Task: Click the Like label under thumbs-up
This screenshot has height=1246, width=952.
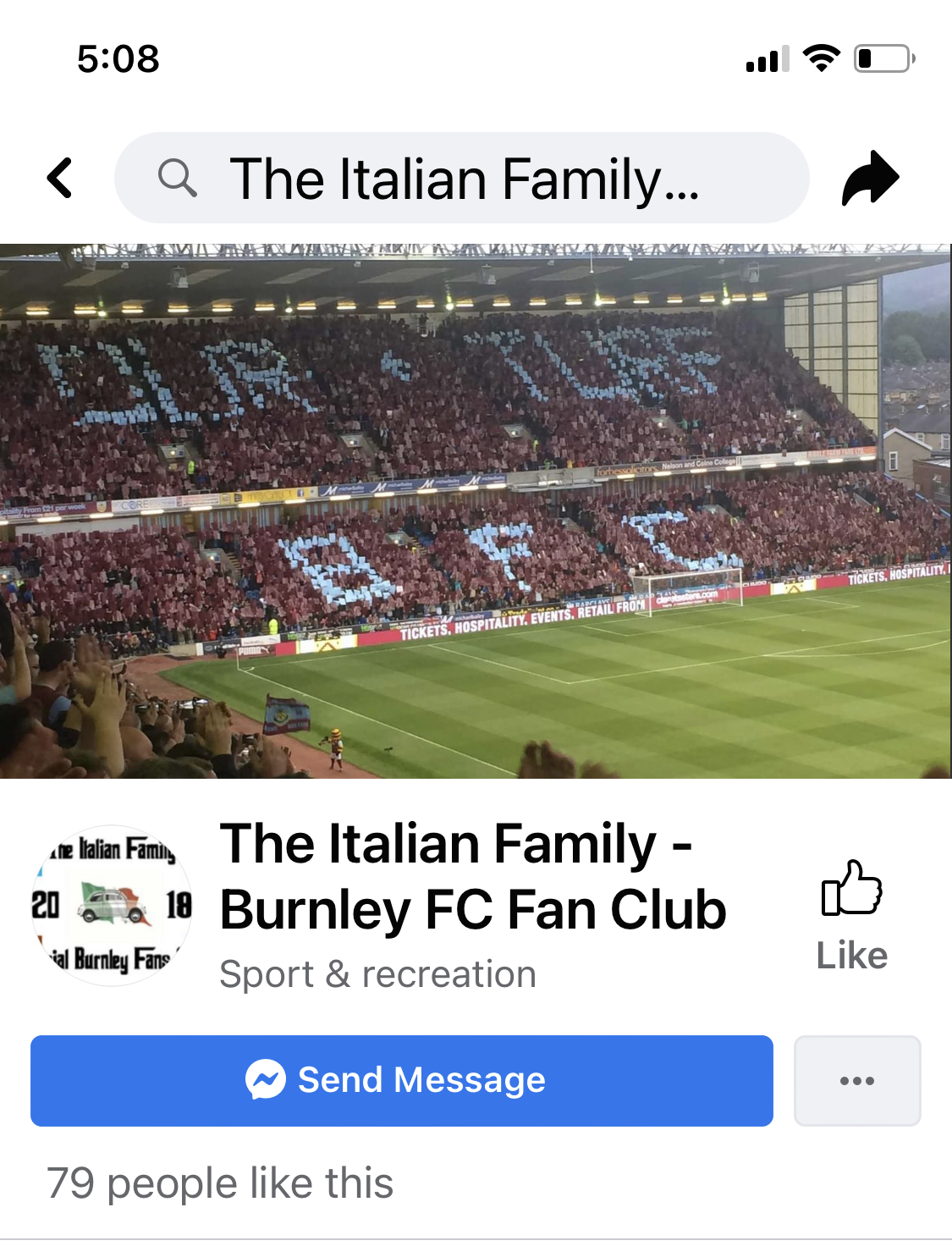Action: pyautogui.click(x=852, y=956)
